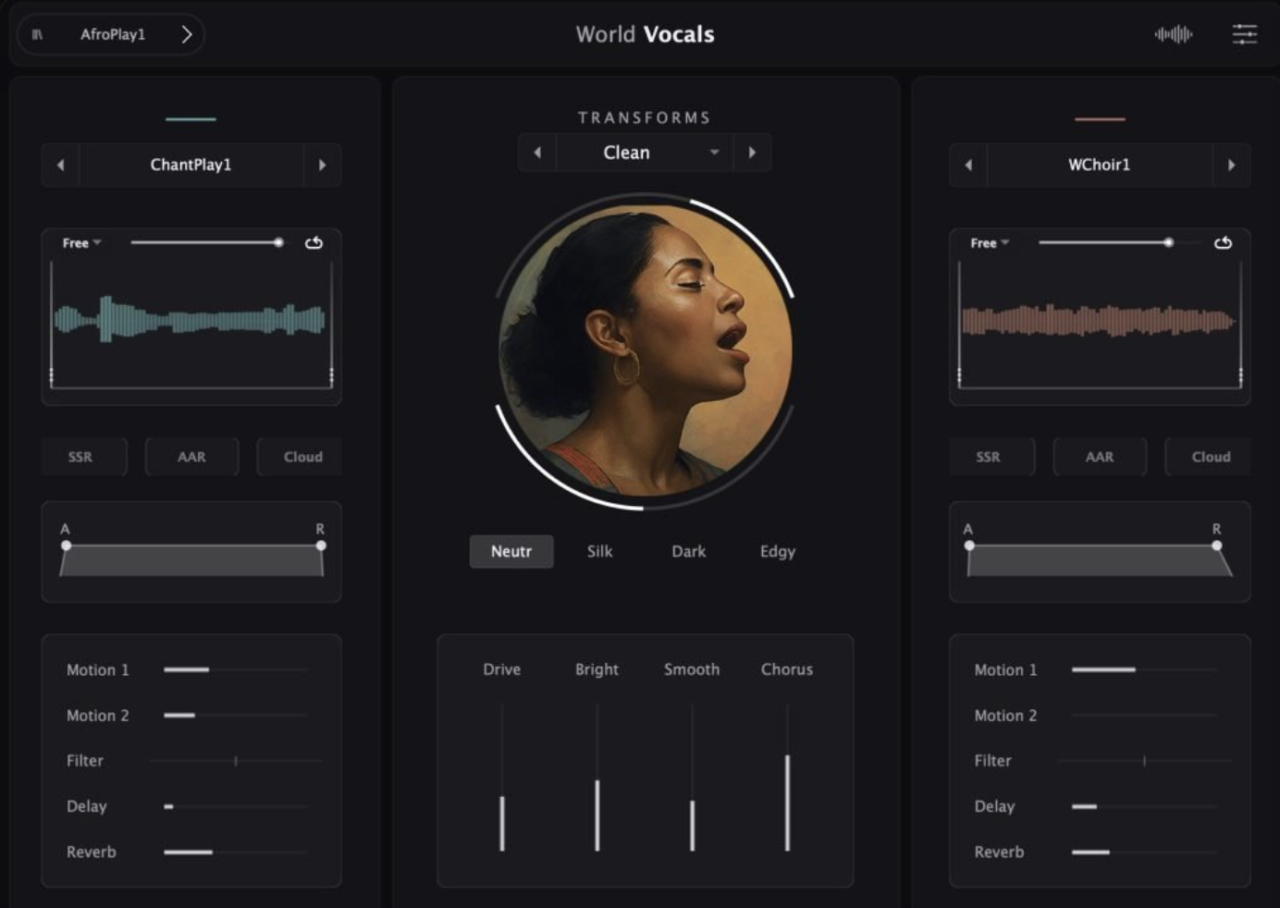Adjust the Smooth vertical slider
Screen dimensions: 1280x908
(x=692, y=777)
